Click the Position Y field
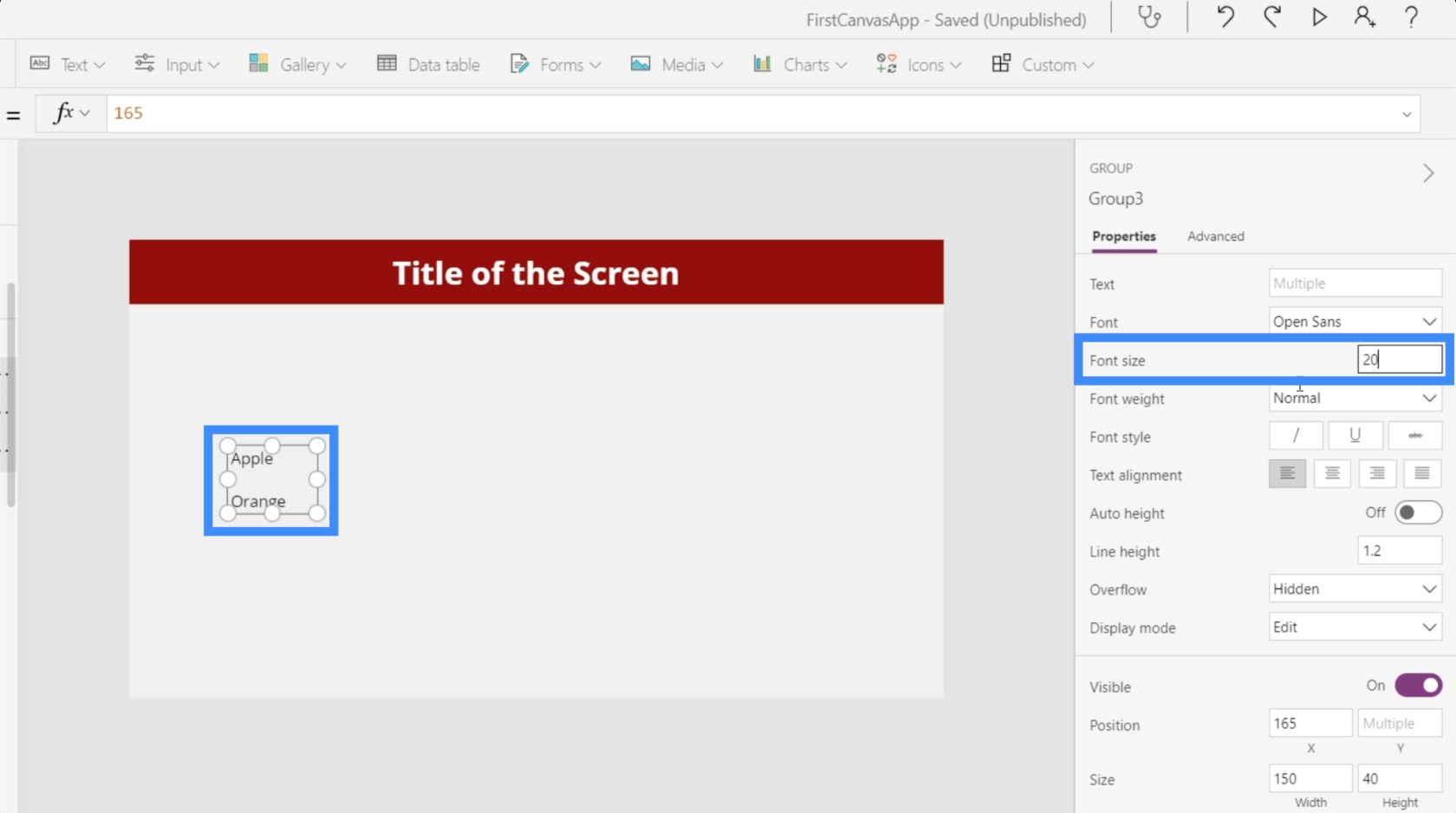 point(1400,723)
